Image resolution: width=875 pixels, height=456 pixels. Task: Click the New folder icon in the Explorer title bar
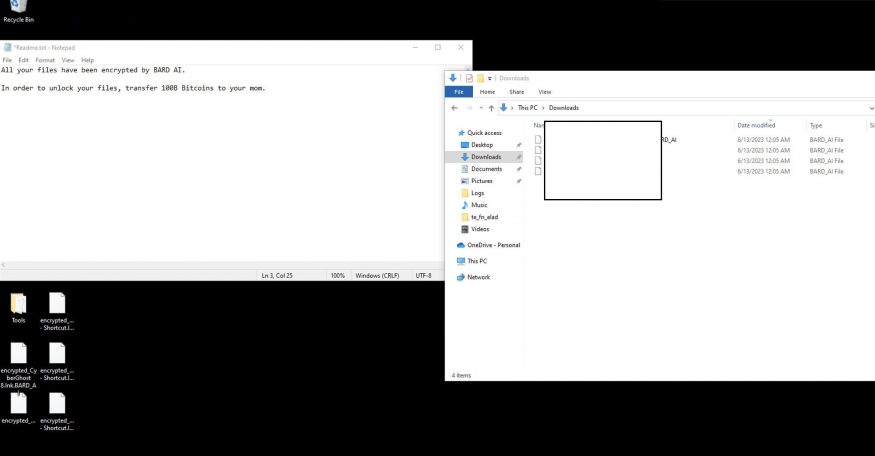tap(480, 78)
